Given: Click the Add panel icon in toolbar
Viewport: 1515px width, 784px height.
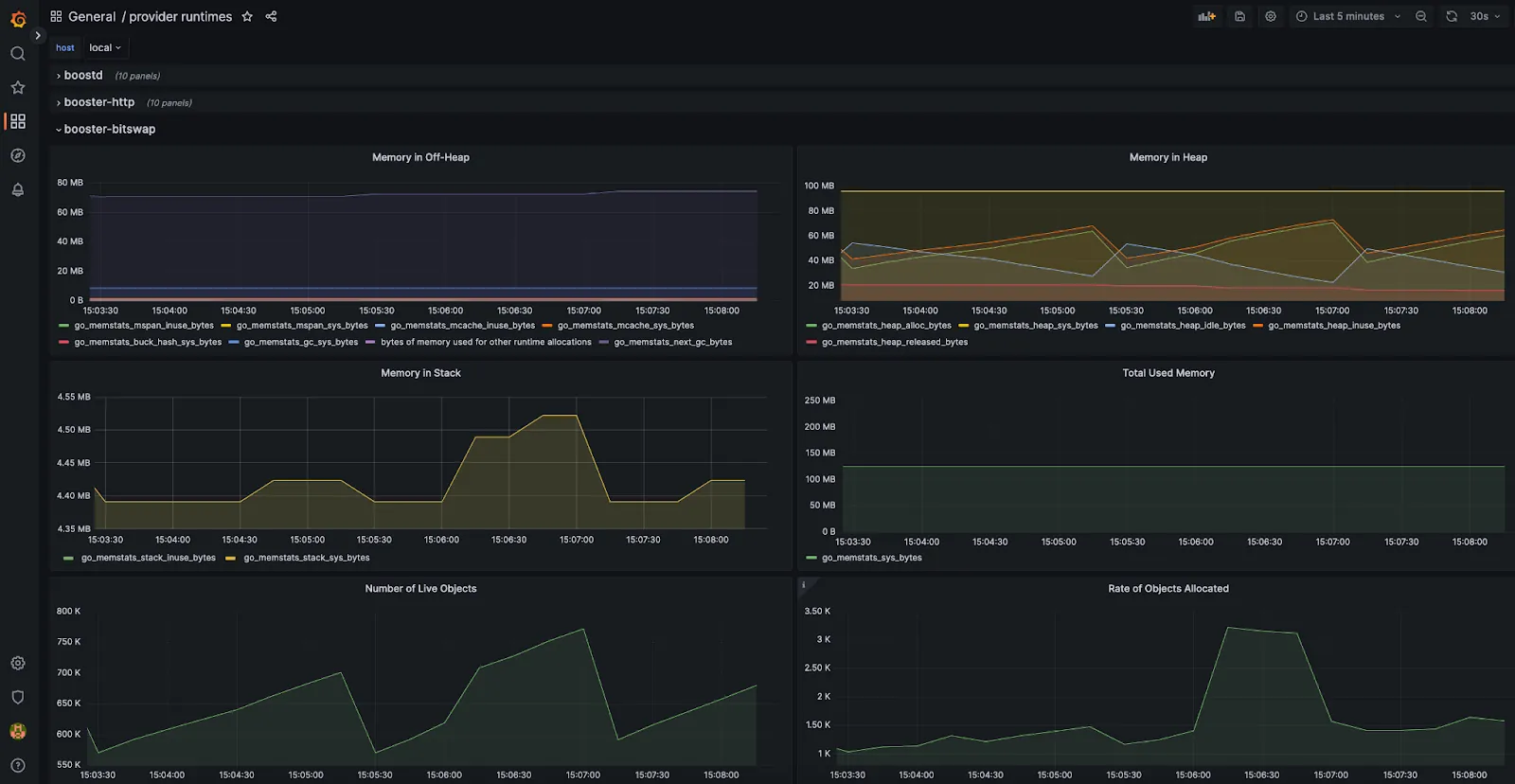Looking at the screenshot, I should click(x=1206, y=16).
